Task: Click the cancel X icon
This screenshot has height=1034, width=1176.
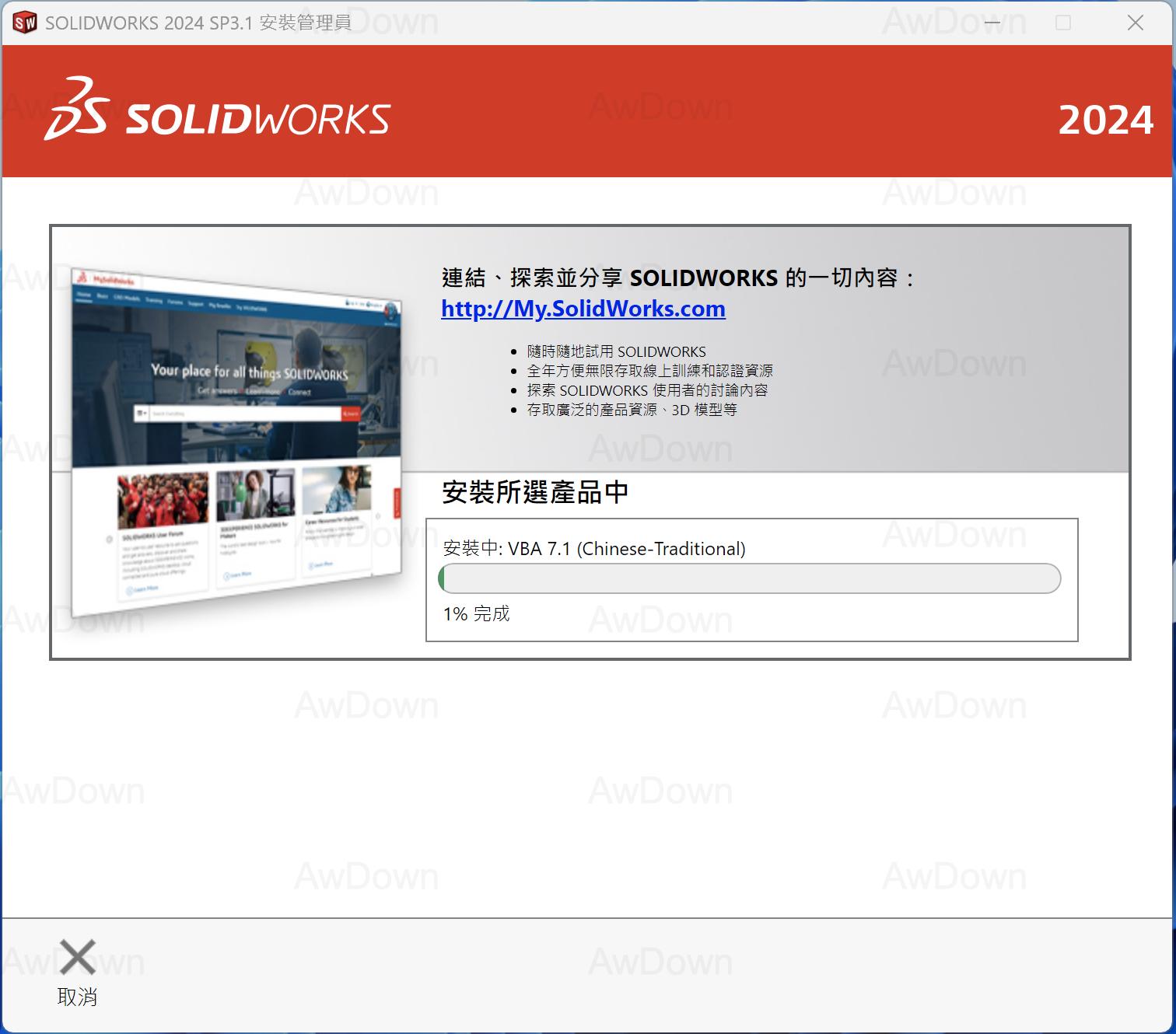Action: click(x=77, y=957)
